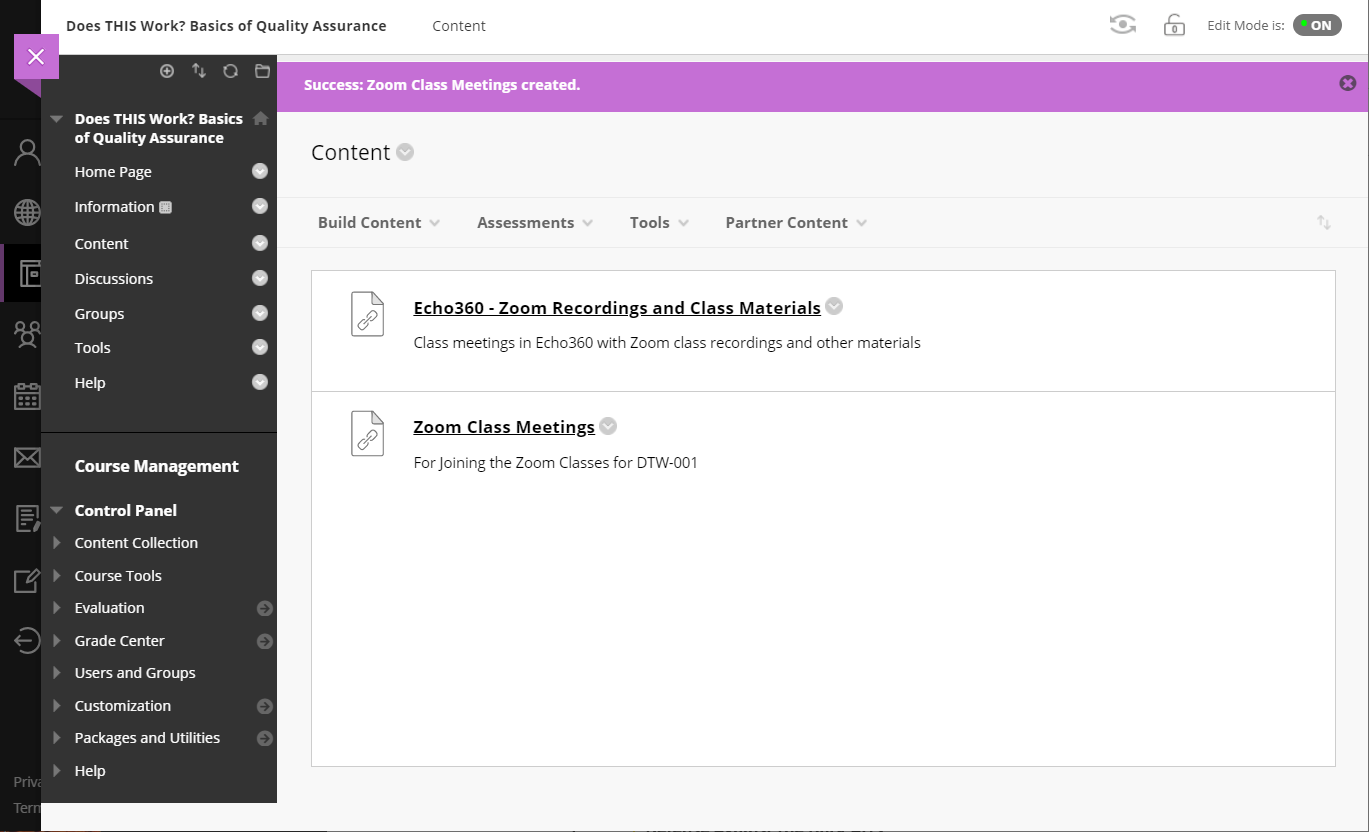Open the Groups options chevron
Screen dimensions: 1369x832
tap(260, 313)
